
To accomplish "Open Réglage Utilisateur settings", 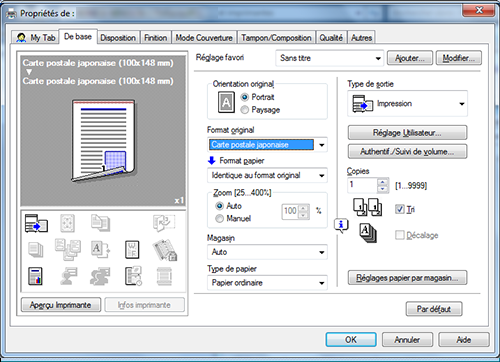I will 407,133.
